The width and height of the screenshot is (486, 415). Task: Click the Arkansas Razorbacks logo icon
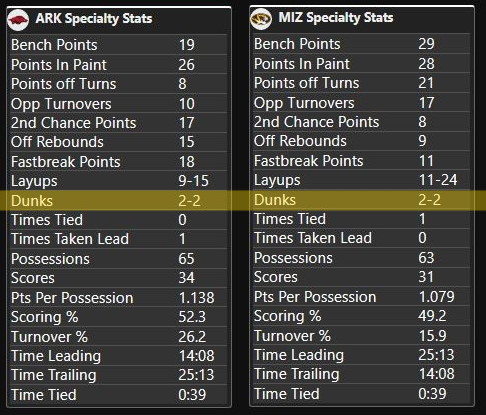pyautogui.click(x=18, y=20)
